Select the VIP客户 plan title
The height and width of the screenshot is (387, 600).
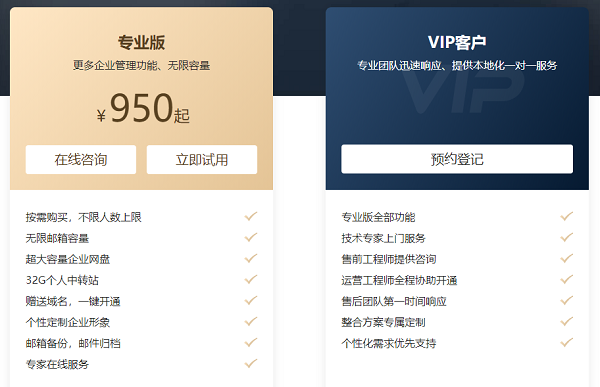click(457, 42)
